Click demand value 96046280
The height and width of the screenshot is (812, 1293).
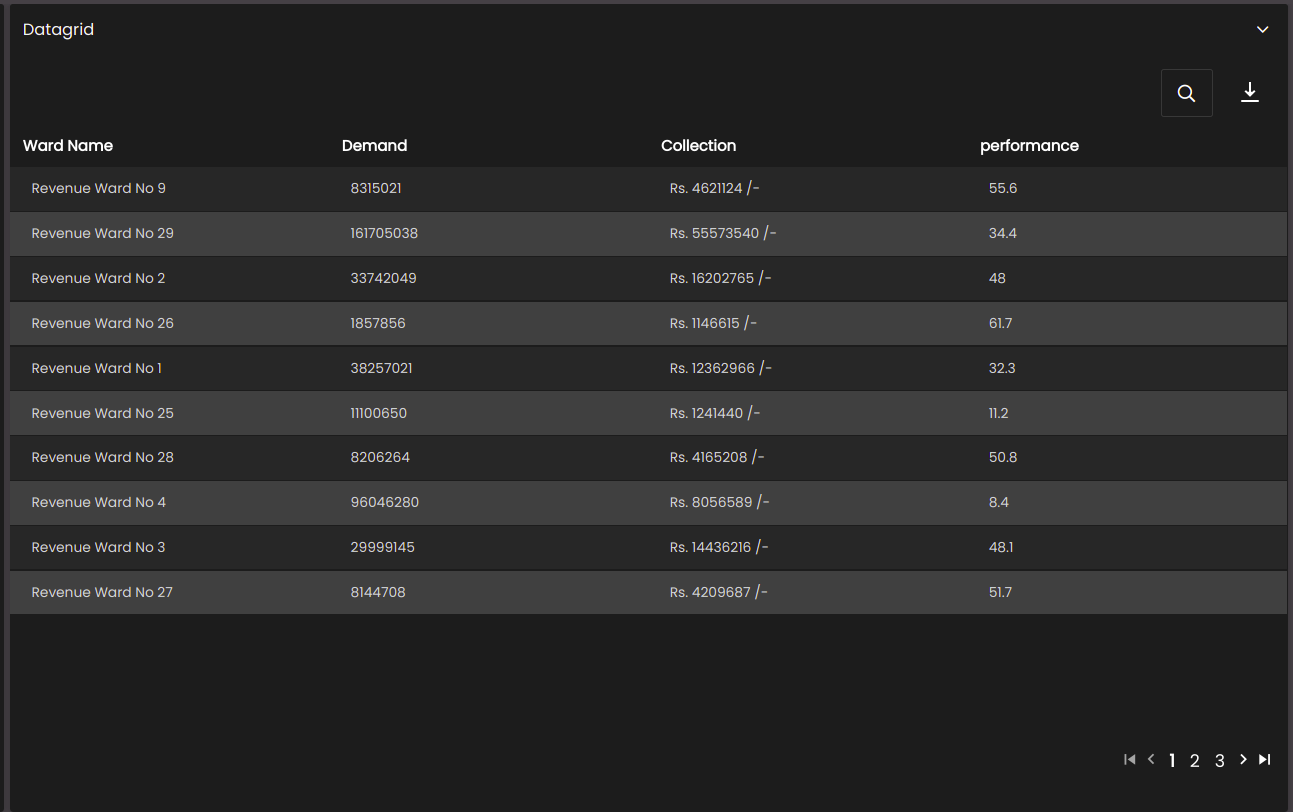point(385,502)
